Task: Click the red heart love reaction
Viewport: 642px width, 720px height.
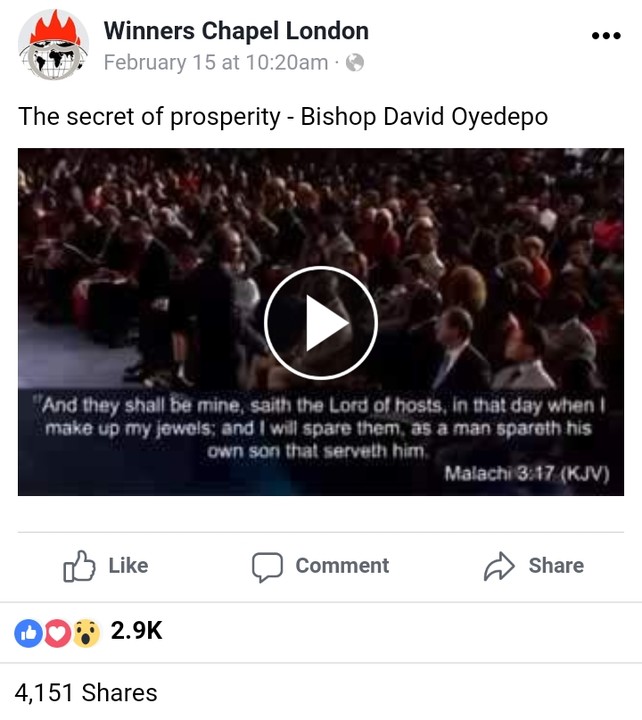Action: (57, 633)
